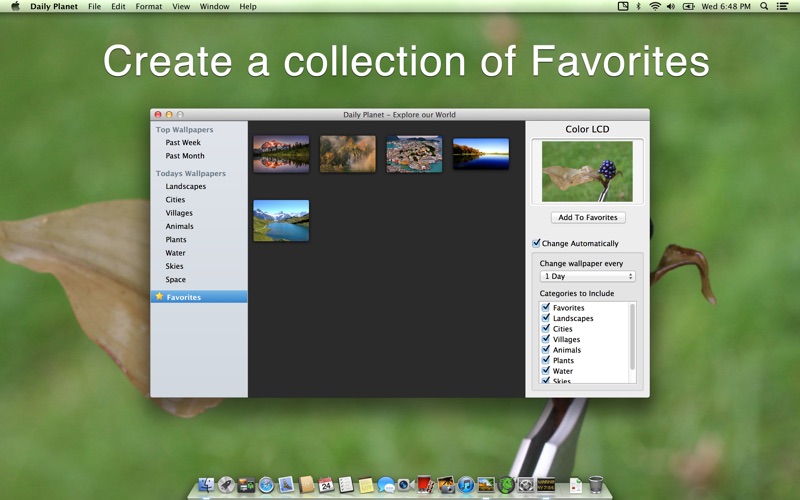Open the Window menu
This screenshot has height=500, width=800.
[x=214, y=6]
